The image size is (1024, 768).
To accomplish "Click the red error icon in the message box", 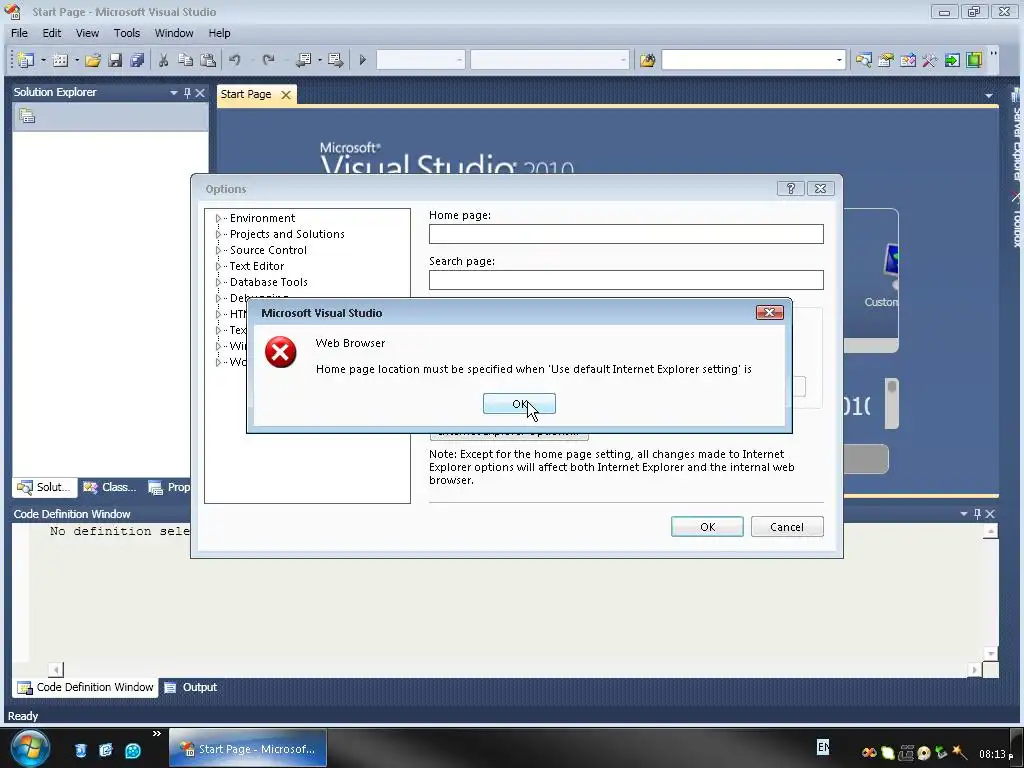I will pos(281,352).
